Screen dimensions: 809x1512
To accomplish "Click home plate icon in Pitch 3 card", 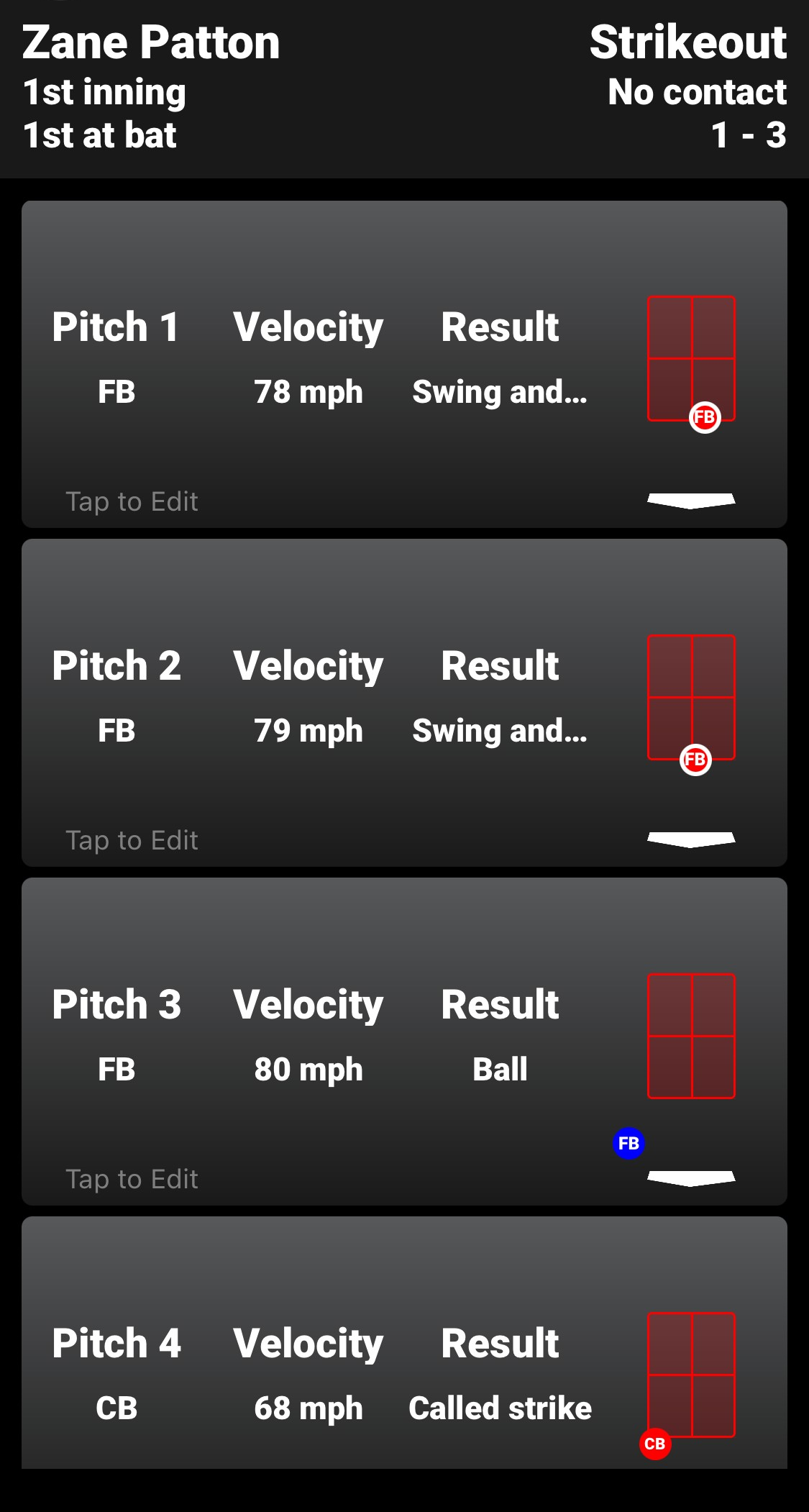I will (691, 1178).
